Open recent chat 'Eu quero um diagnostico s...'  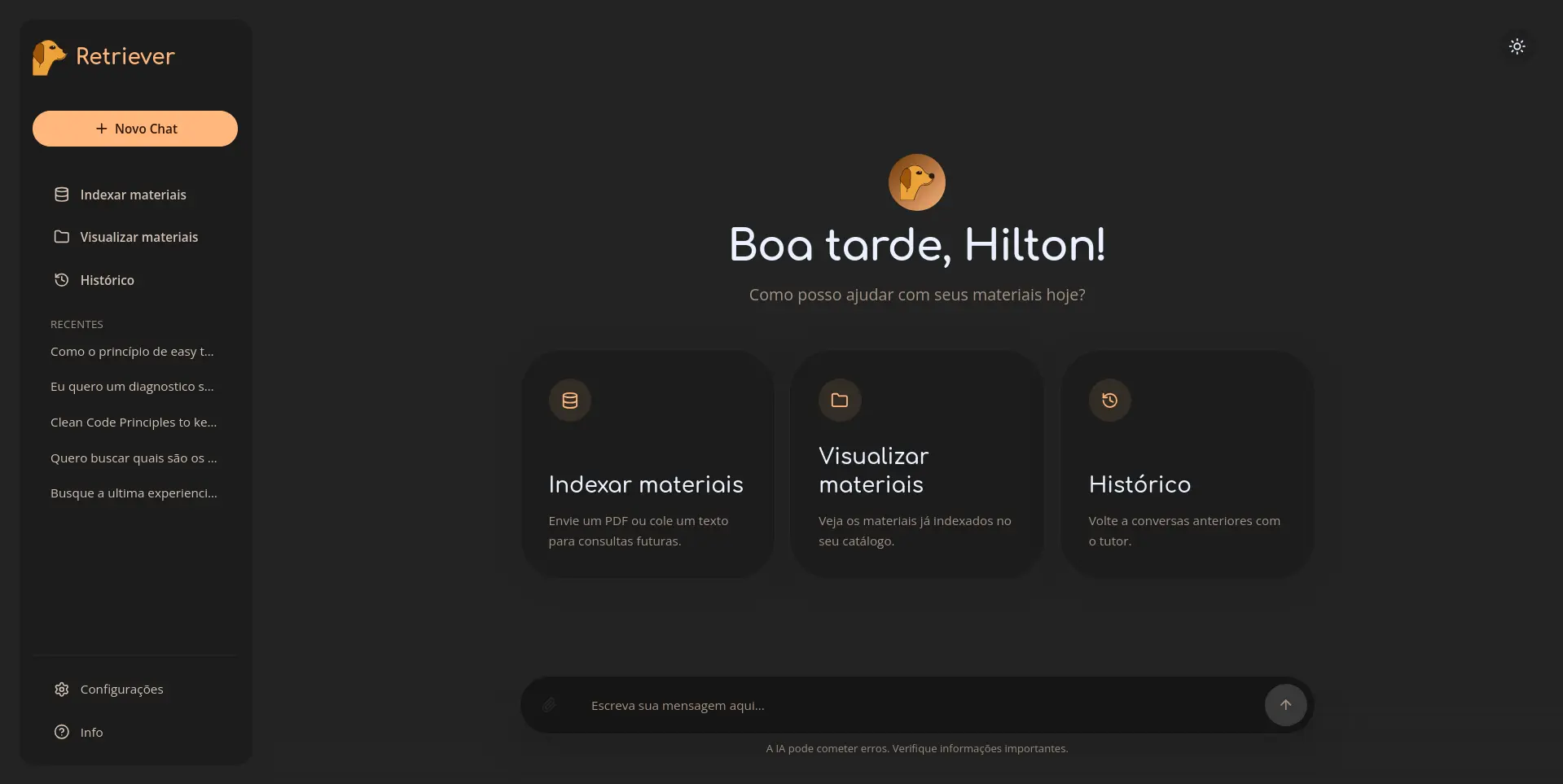(x=132, y=387)
